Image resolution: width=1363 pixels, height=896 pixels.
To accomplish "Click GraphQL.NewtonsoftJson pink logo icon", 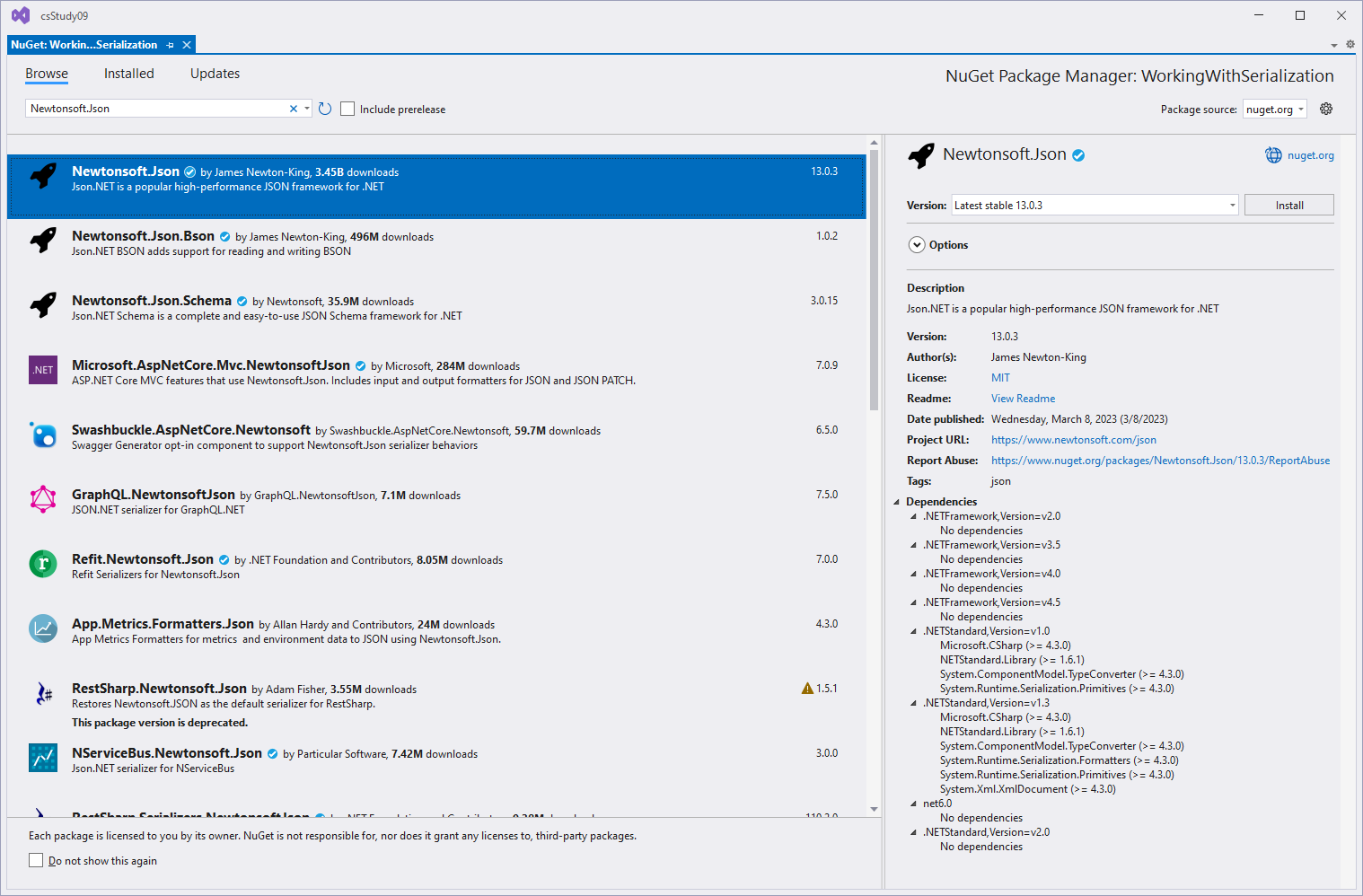I will point(43,498).
